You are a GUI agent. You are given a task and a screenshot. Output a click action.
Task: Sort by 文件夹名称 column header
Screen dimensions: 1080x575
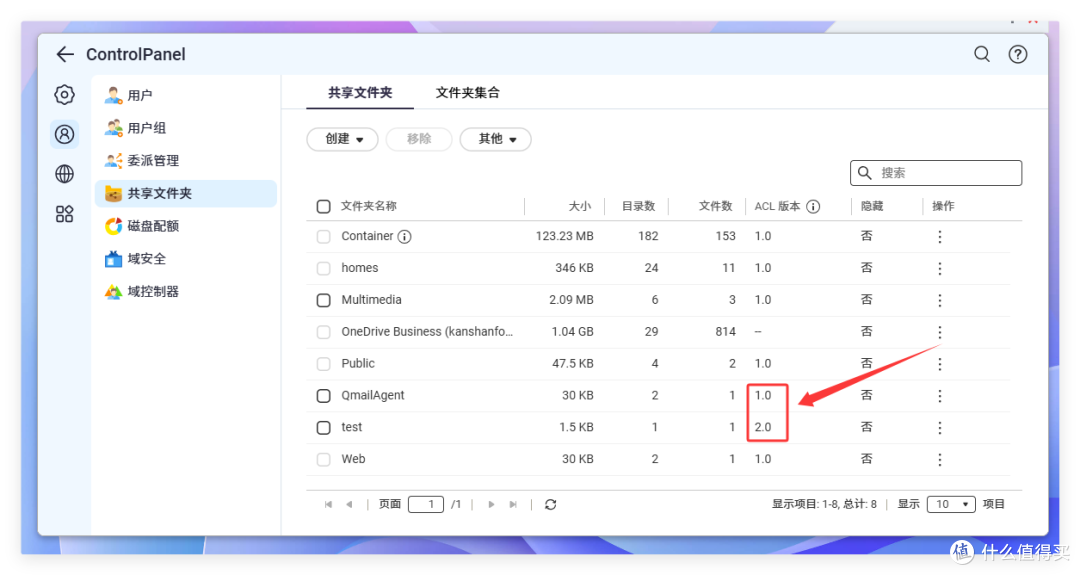368,207
